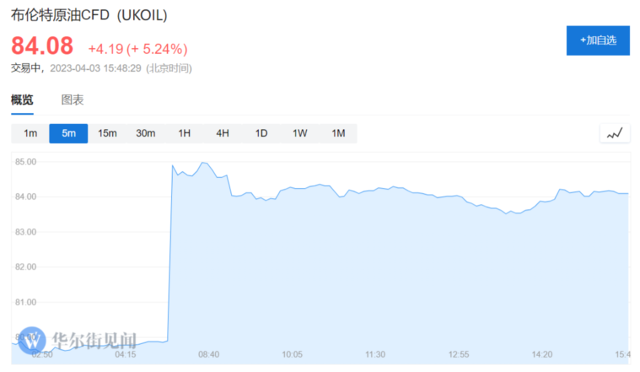Show the 1W chart interval
Image resolution: width=640 pixels, height=372 pixels.
pyautogui.click(x=300, y=134)
